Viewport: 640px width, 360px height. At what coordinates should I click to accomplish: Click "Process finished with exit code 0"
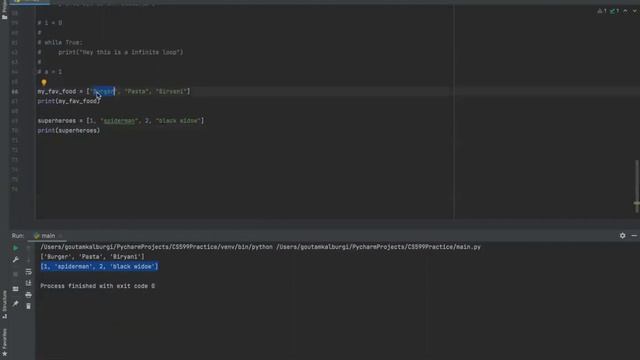[98, 286]
